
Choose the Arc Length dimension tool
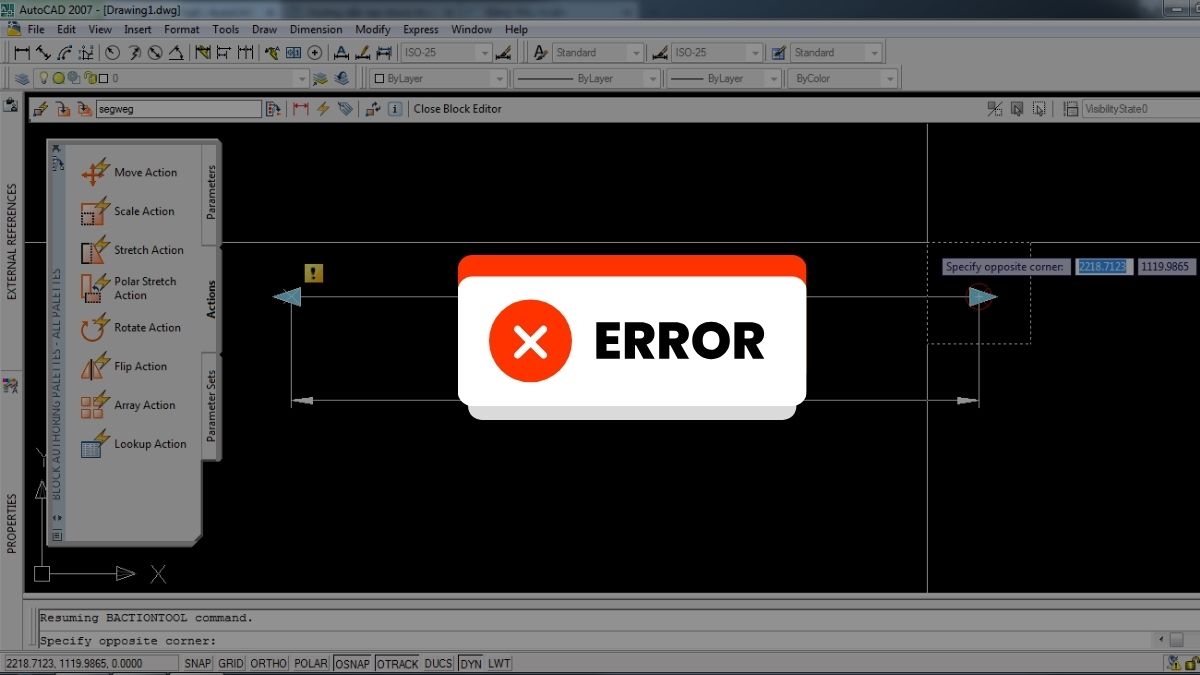click(x=65, y=52)
